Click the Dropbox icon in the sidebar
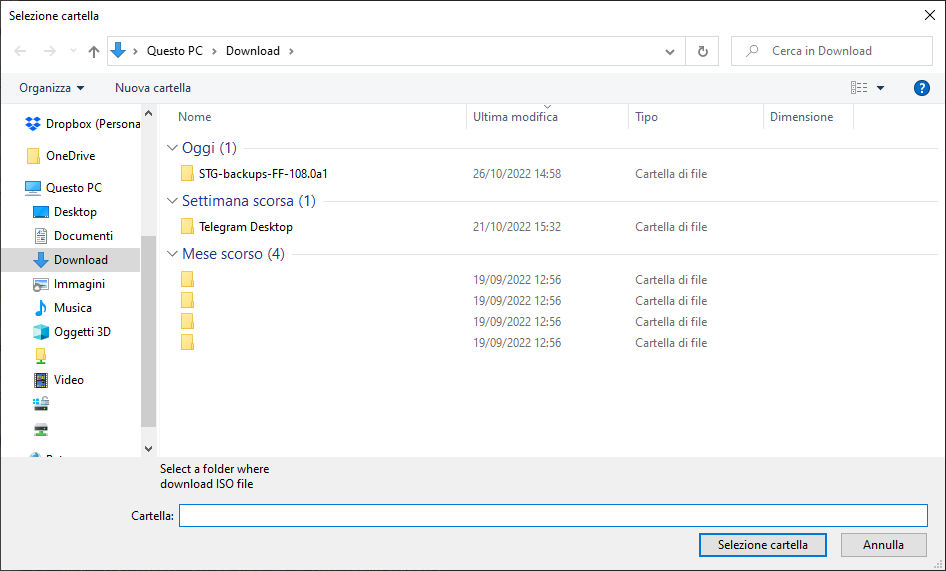The height and width of the screenshot is (571, 946). [33, 124]
